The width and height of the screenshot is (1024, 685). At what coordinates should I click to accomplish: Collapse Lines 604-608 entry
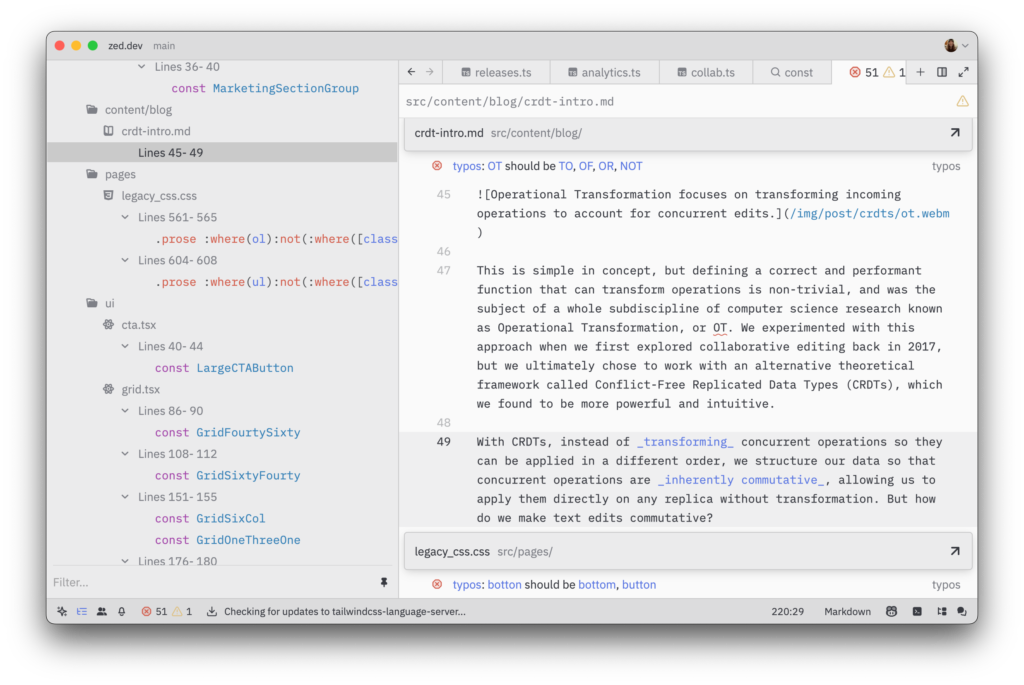pos(125,260)
